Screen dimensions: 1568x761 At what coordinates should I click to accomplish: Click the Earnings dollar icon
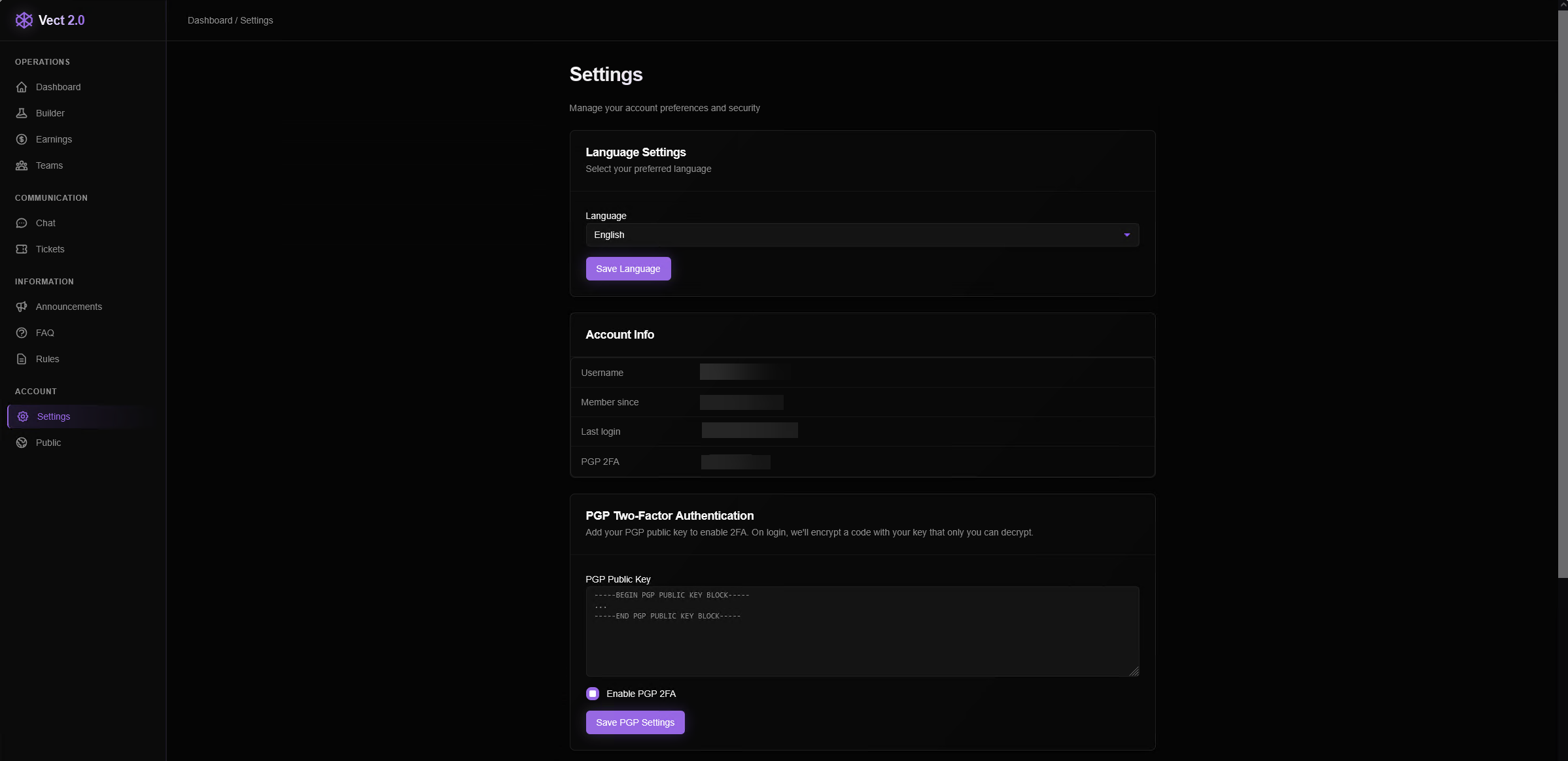coord(22,139)
